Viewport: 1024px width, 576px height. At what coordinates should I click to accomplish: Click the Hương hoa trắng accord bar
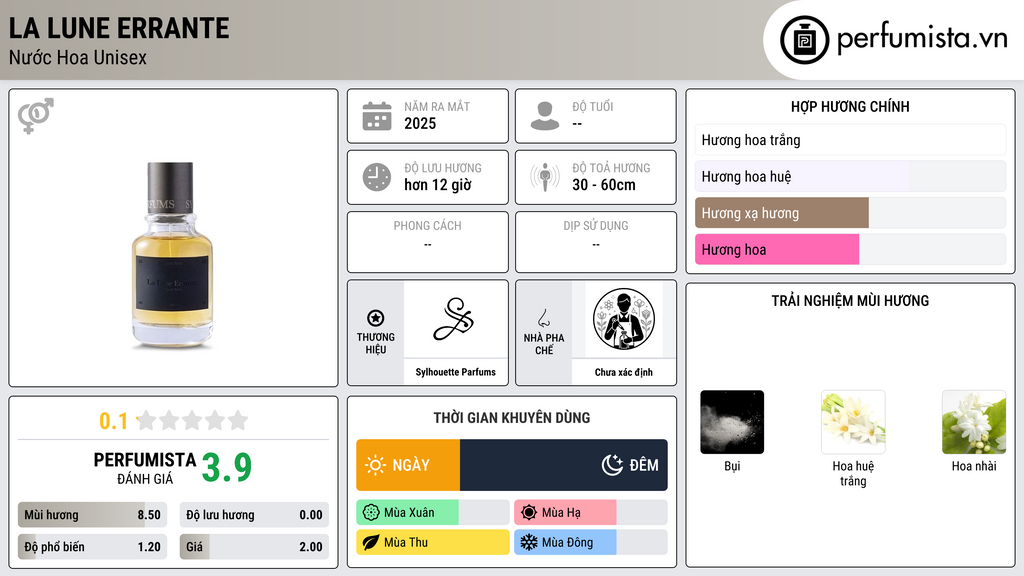point(850,140)
